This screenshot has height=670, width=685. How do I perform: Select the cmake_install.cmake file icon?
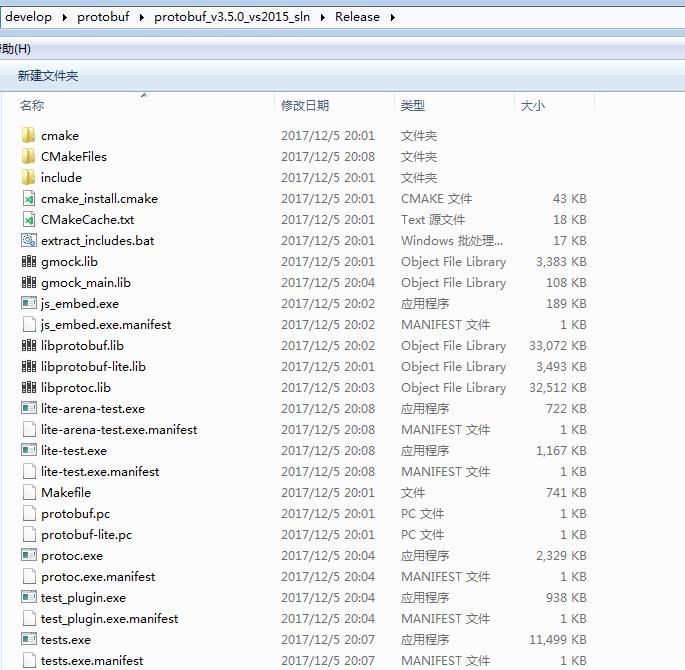(29, 198)
